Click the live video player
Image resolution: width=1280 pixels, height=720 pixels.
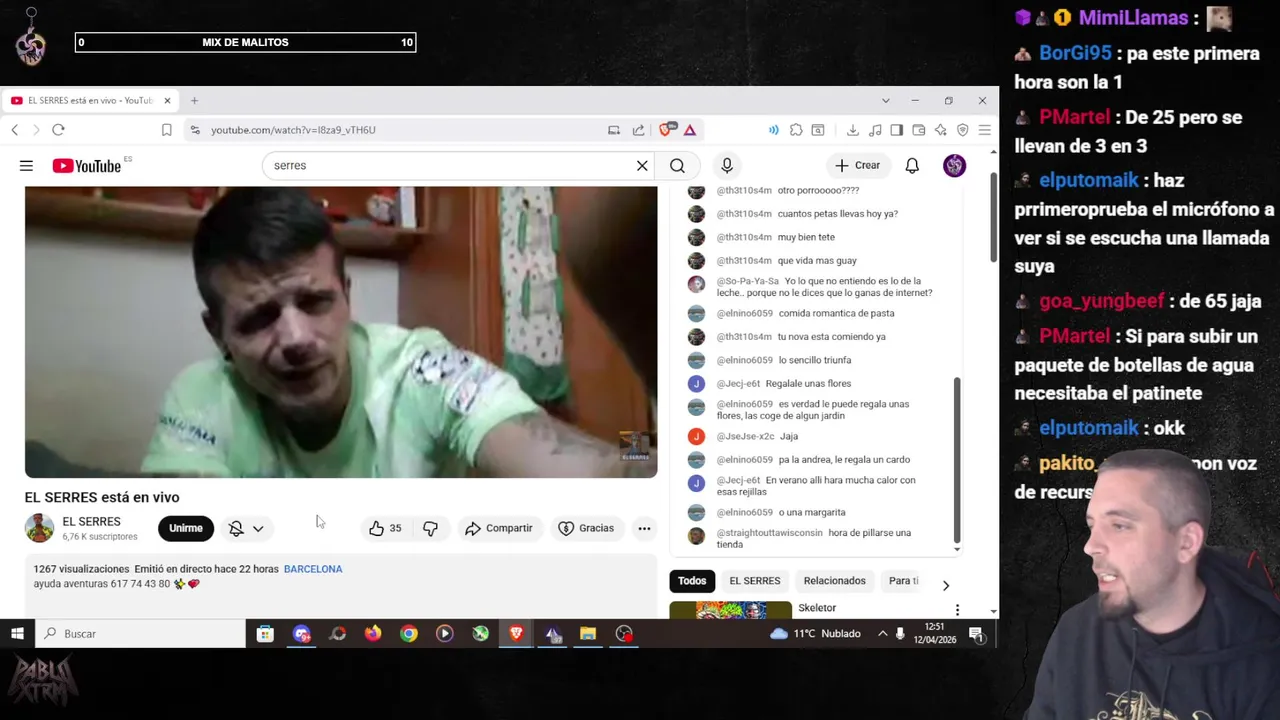[x=341, y=332]
